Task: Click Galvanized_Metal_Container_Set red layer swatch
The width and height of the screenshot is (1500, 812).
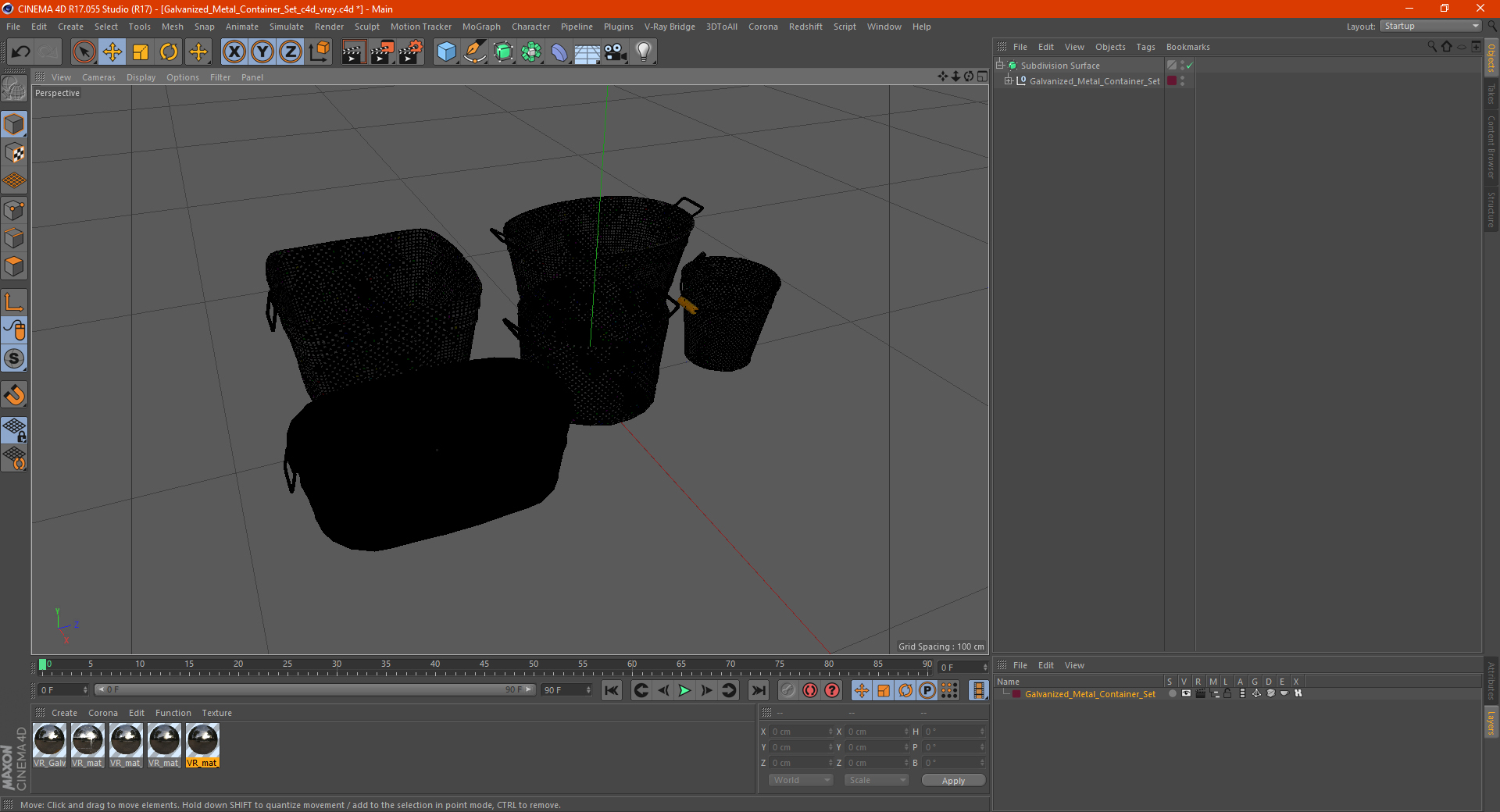Action: tap(1172, 80)
